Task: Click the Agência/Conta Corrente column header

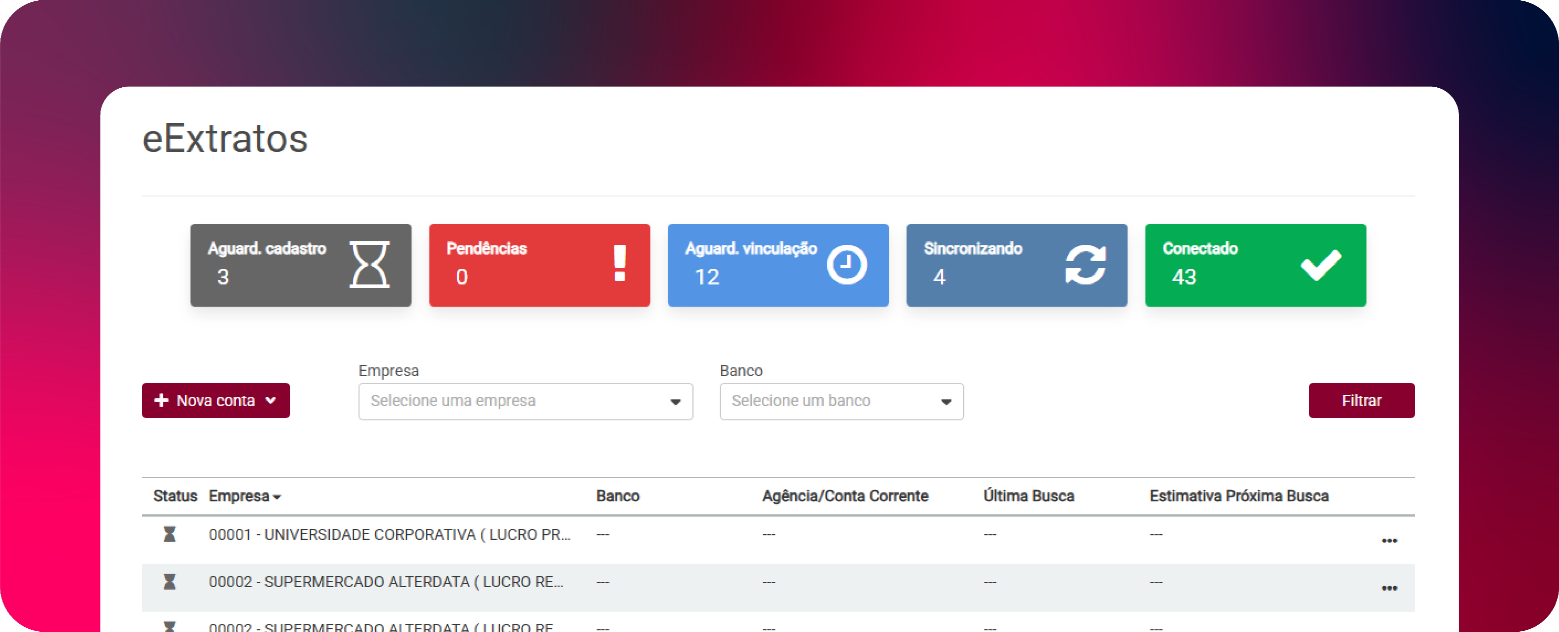Action: pyautogui.click(x=845, y=496)
